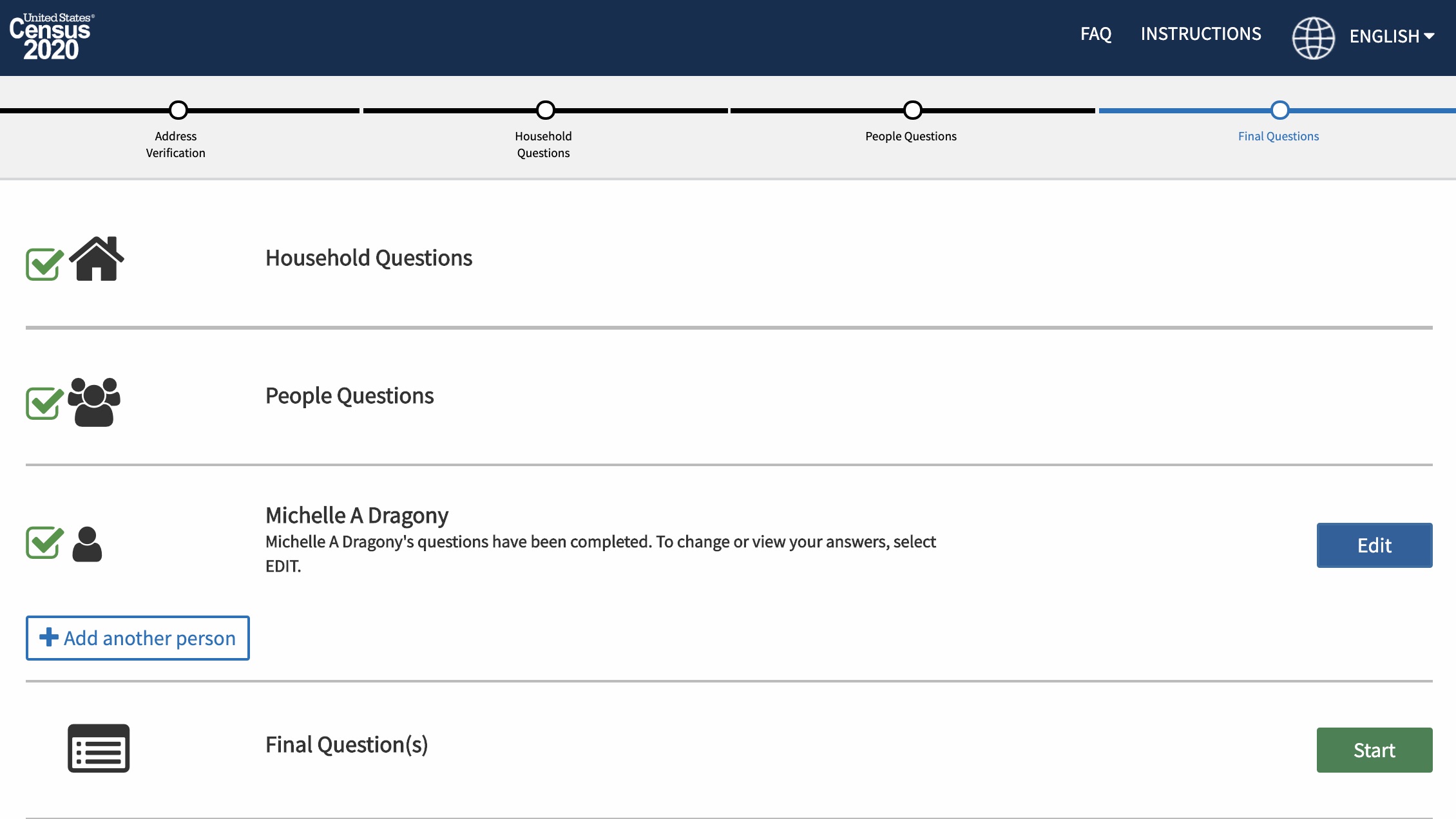This screenshot has height=819, width=1456.
Task: Select the Household Questions progress step circle
Action: (x=546, y=110)
